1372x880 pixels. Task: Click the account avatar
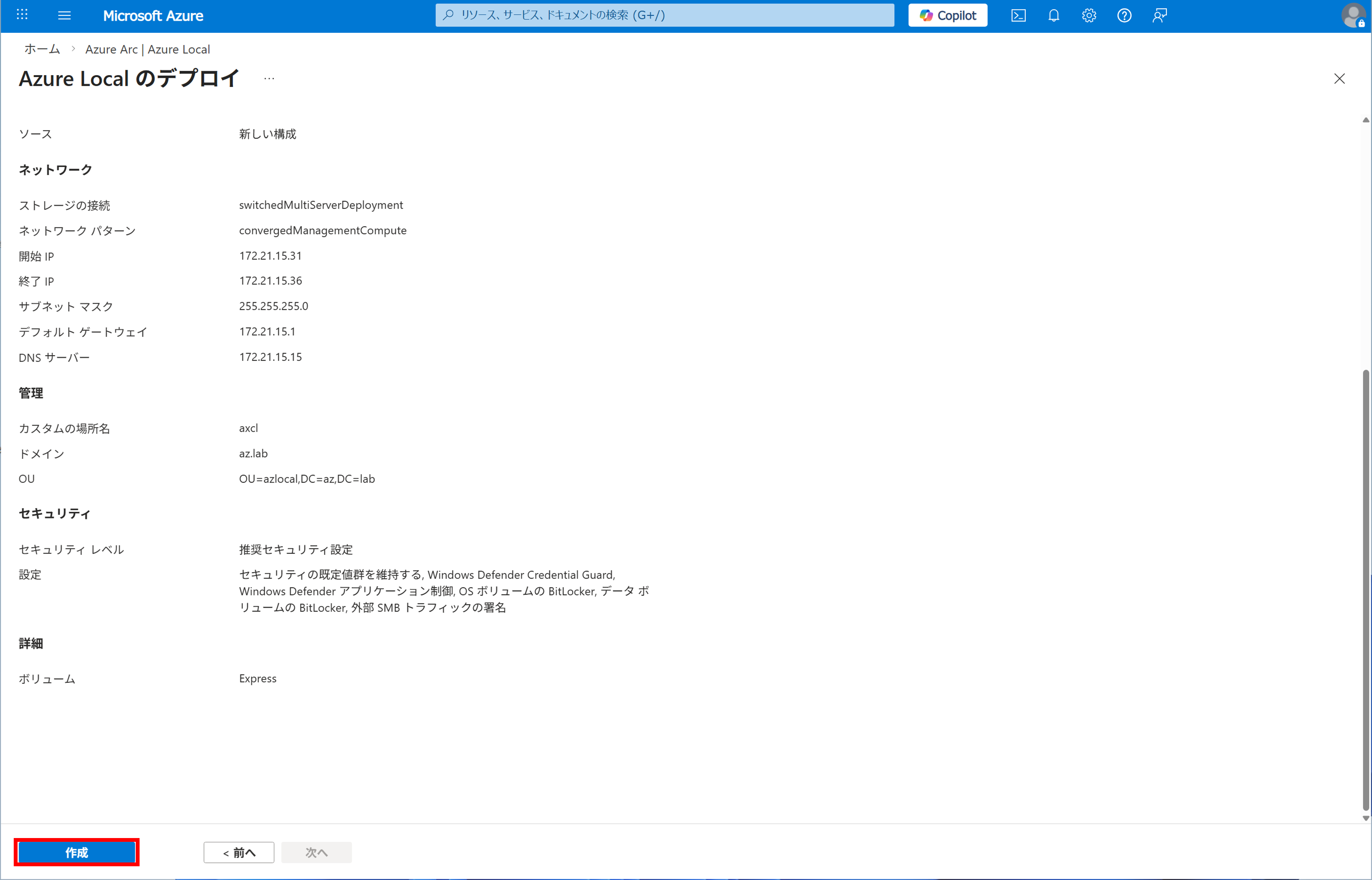coord(1353,15)
